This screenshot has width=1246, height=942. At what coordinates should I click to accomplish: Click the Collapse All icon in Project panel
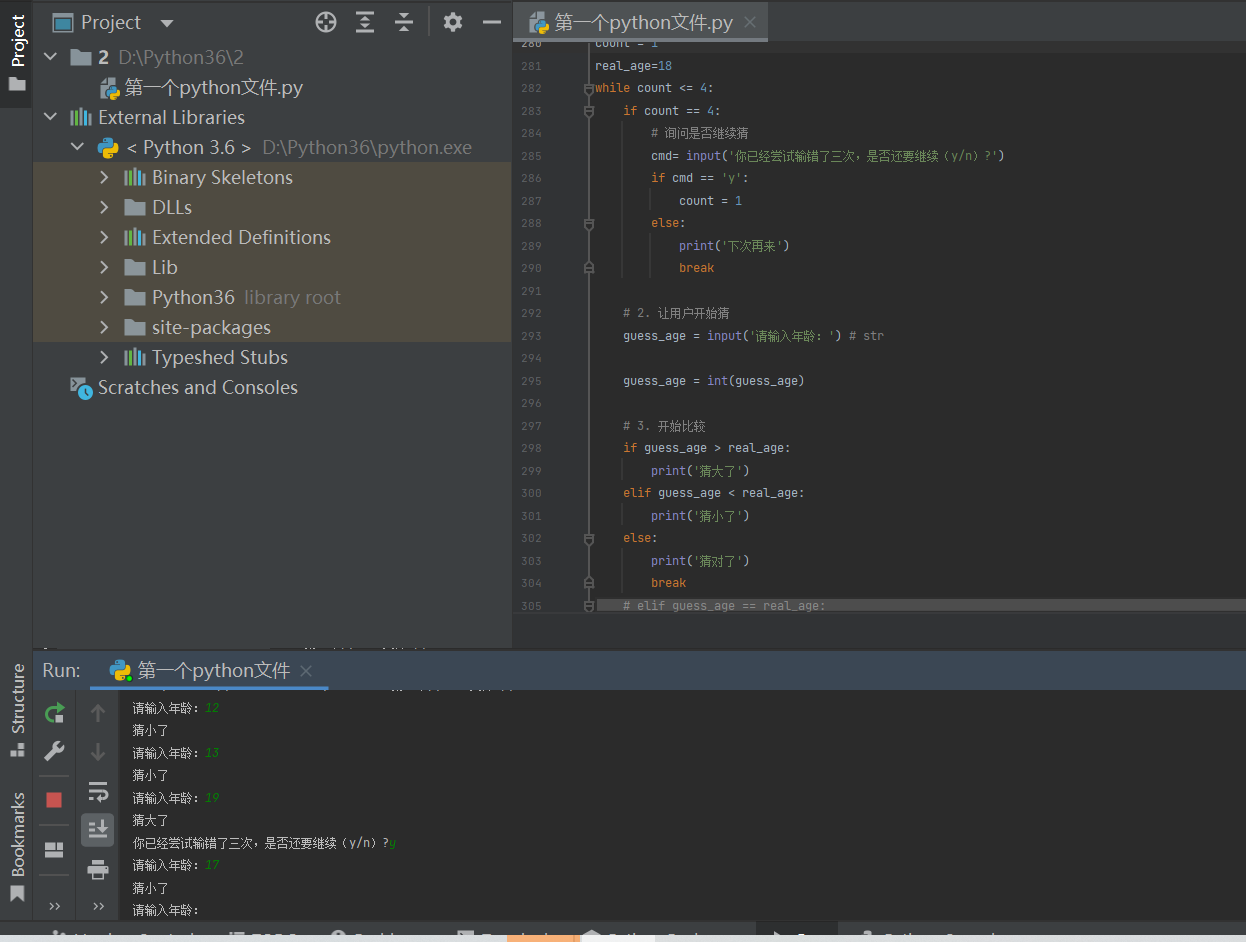(x=404, y=22)
